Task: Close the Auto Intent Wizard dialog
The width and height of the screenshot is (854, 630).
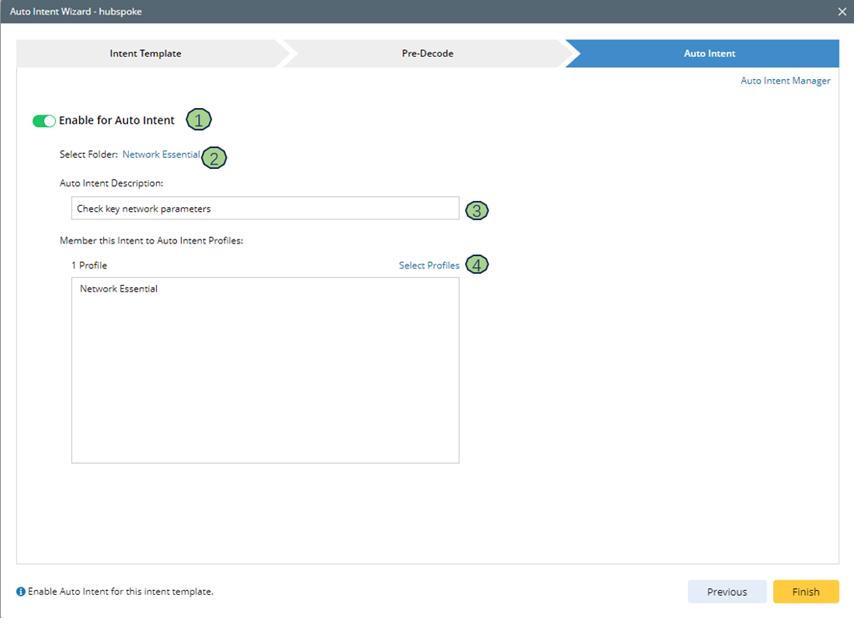Action: click(842, 11)
